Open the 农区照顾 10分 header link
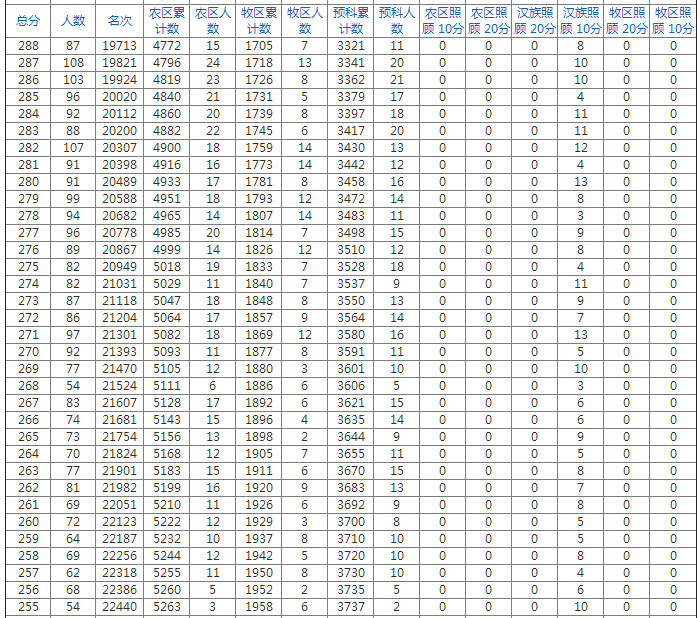700x618 pixels. tap(442, 20)
